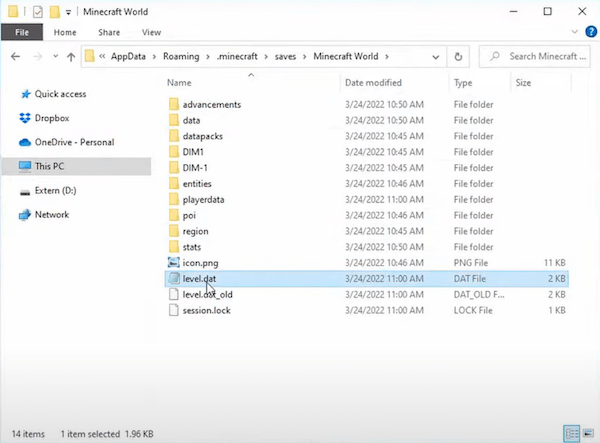This screenshot has height=443, width=600.
Task: Click saves in the address breadcrumb
Action: click(285, 57)
